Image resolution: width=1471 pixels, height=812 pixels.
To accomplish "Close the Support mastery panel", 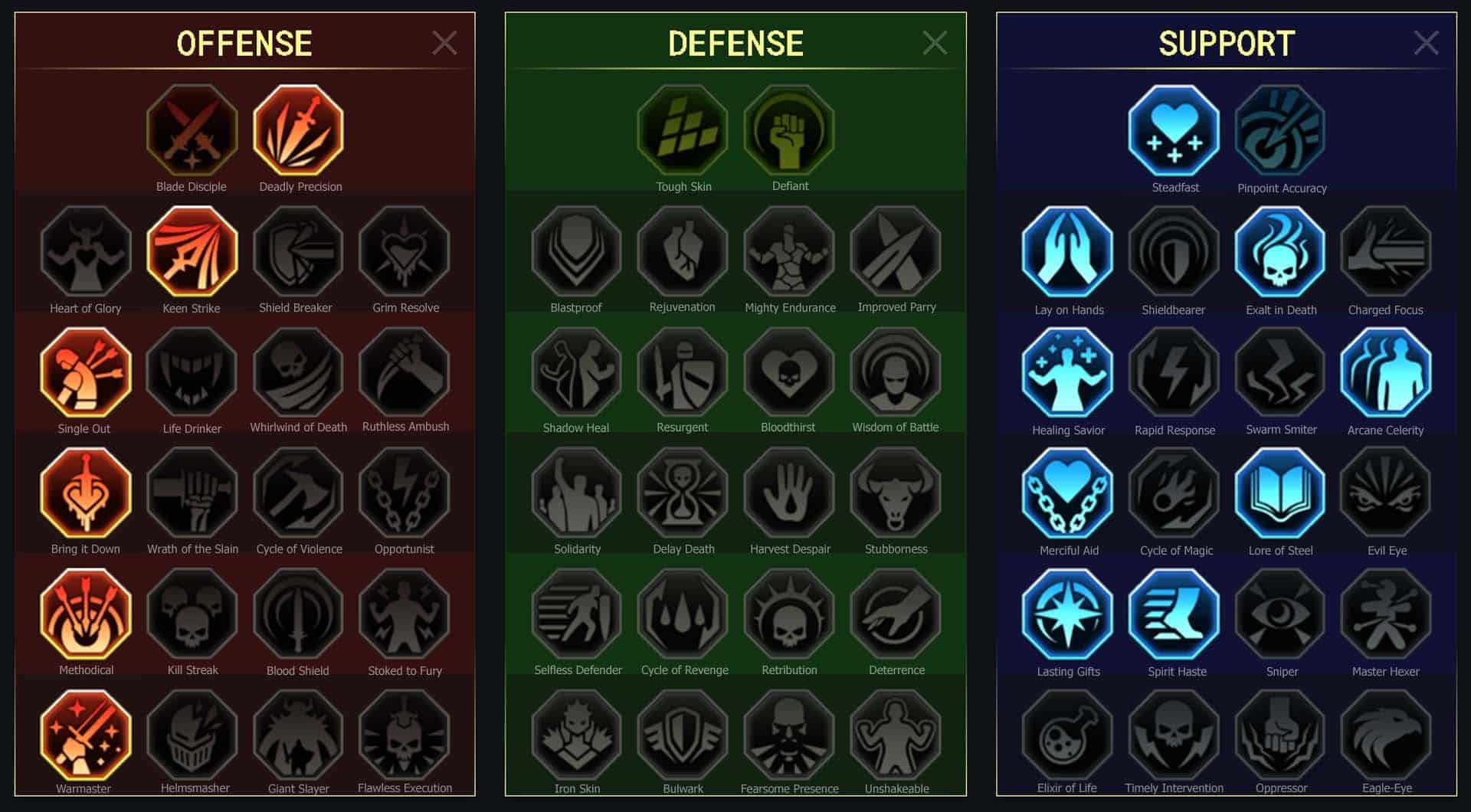I will 1426,43.
